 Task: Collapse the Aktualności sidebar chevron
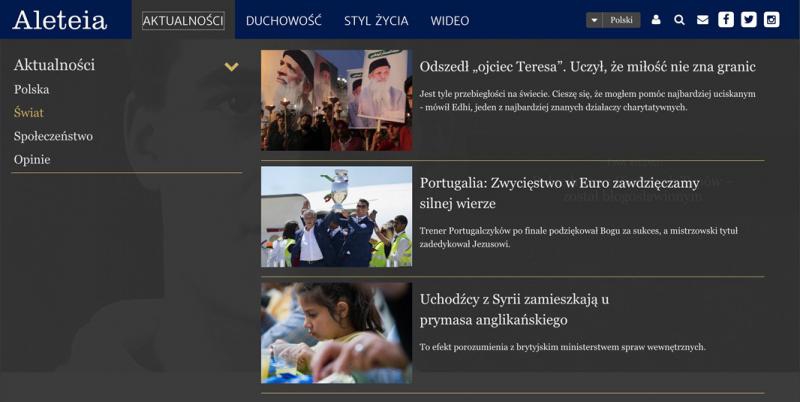(231, 67)
